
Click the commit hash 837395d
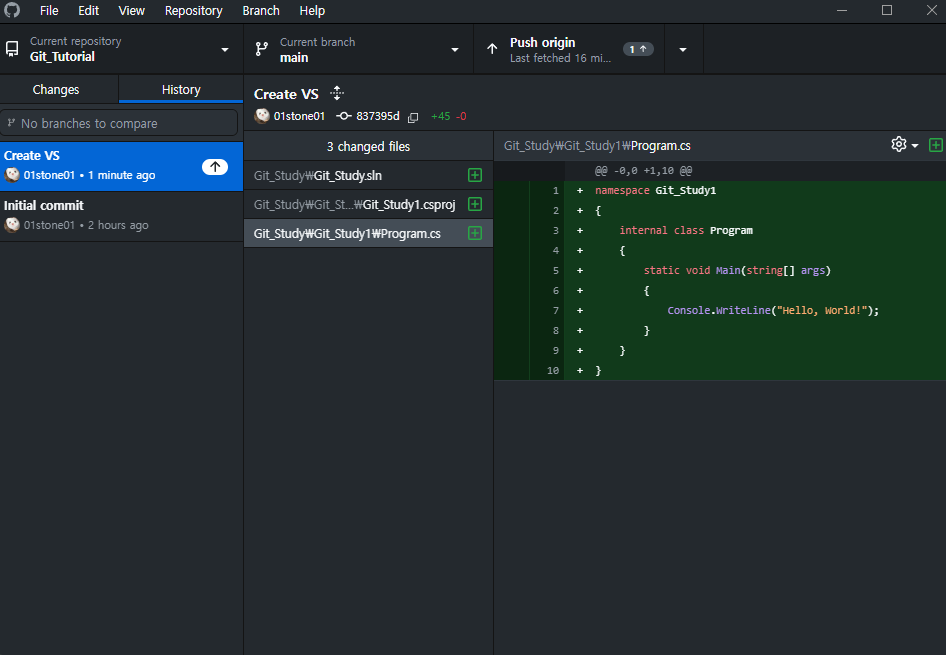378,116
